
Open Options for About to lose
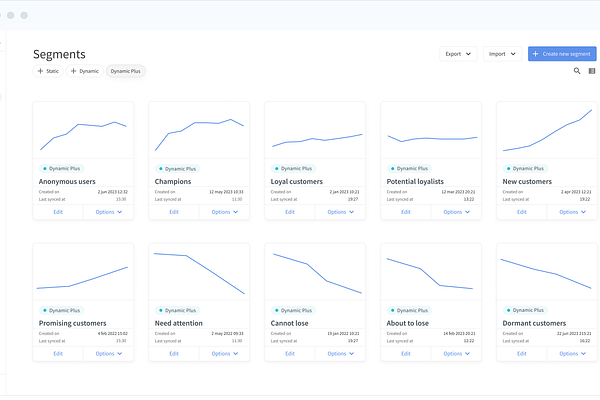coord(457,354)
